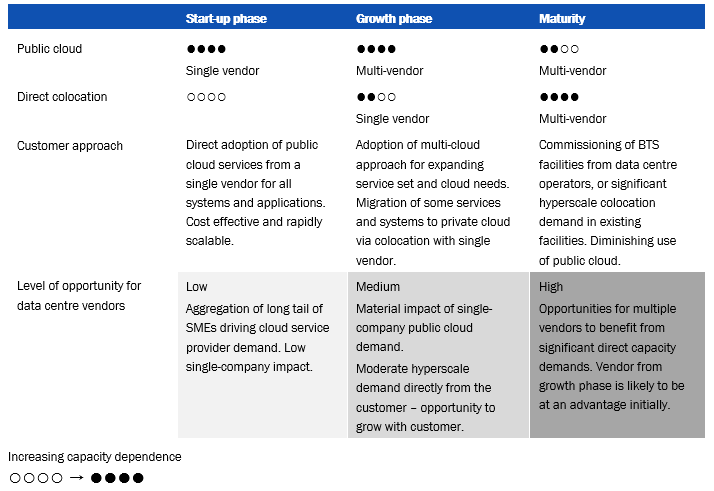Screen dimensions: 714x491
Task: Click Public cloud dots under Maturity
Action: (x=559, y=49)
